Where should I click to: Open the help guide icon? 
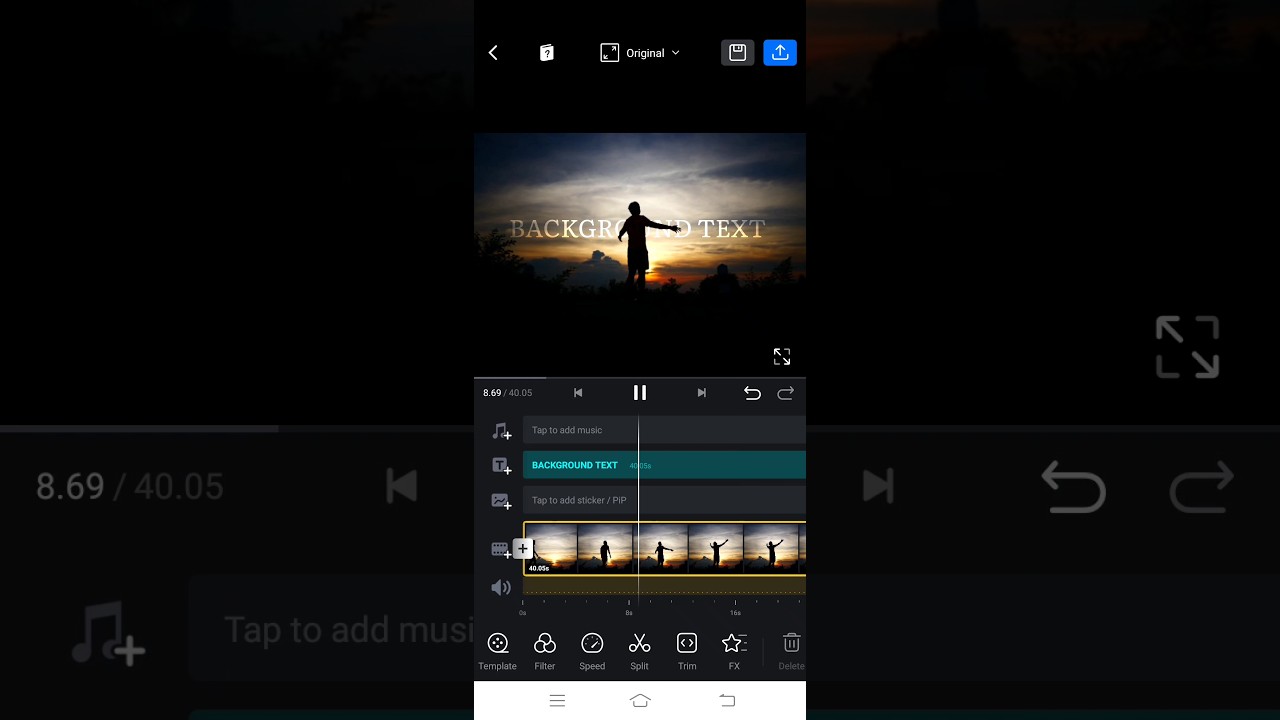(x=547, y=53)
